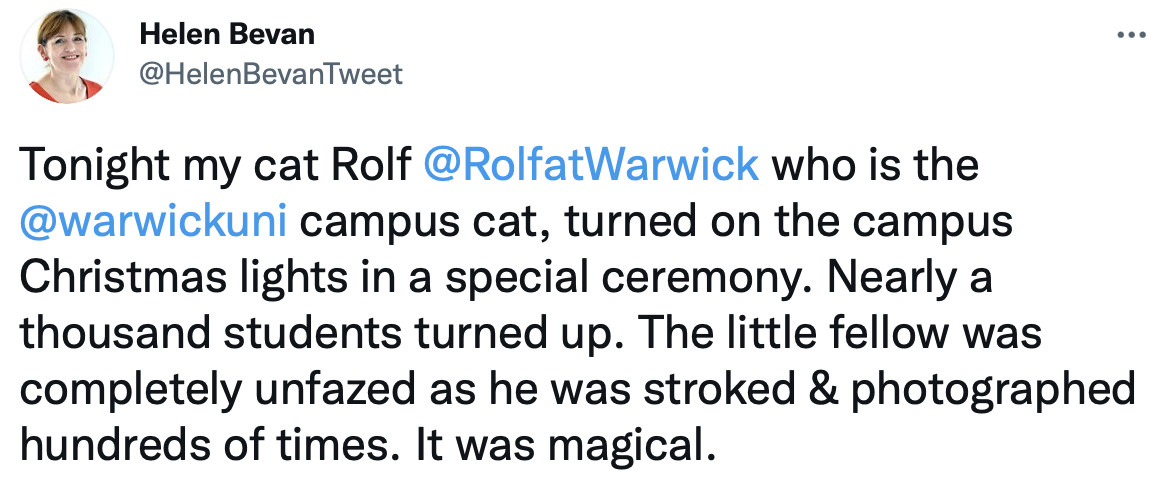Click the word "photographed" in the tweet

click(993, 389)
